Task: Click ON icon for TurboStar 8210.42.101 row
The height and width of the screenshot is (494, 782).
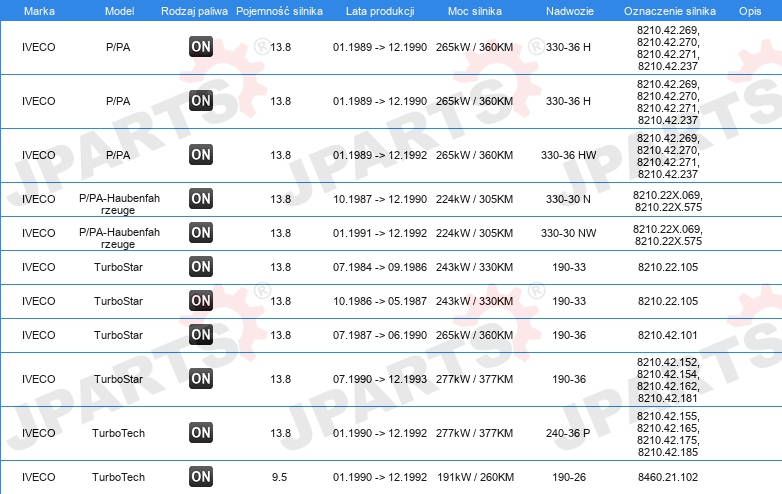Action: coord(201,334)
